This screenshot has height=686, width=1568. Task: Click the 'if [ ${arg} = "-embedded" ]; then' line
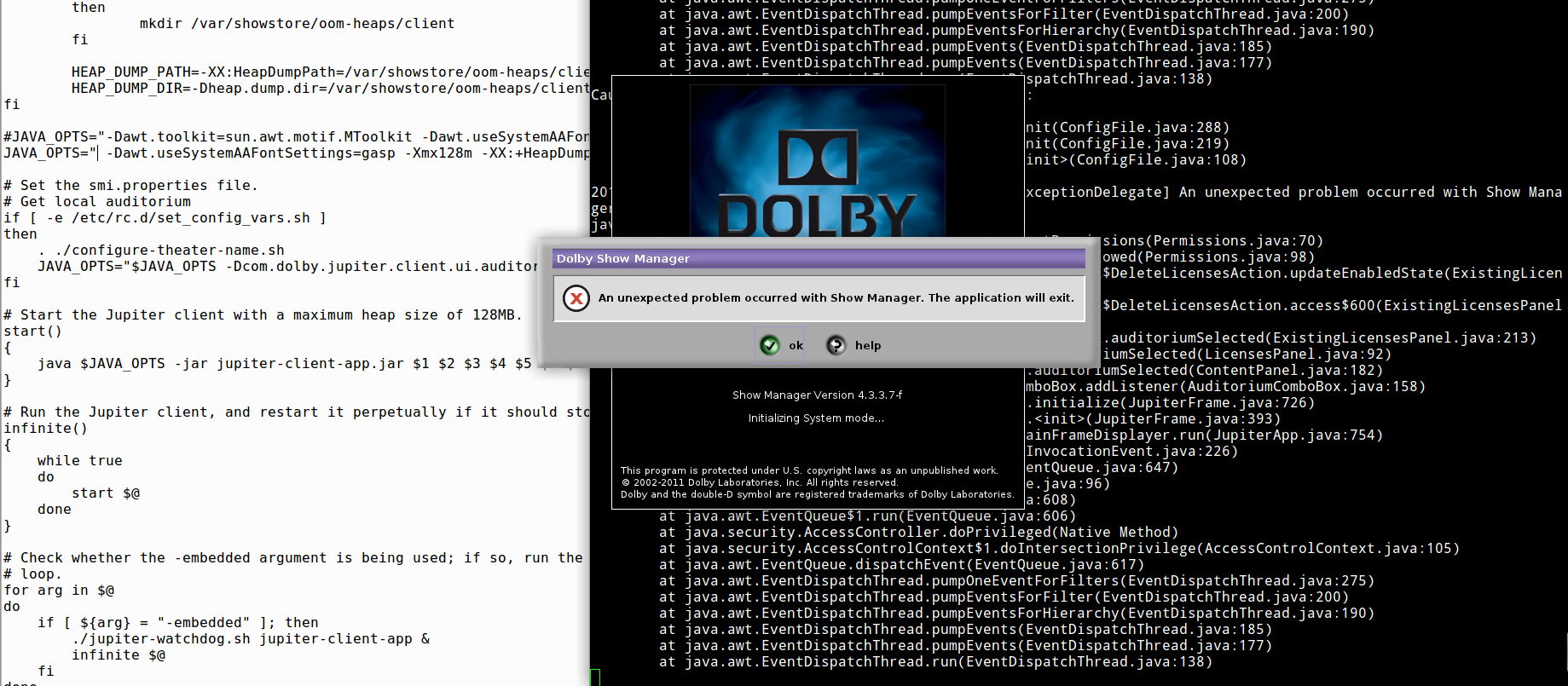(178, 623)
